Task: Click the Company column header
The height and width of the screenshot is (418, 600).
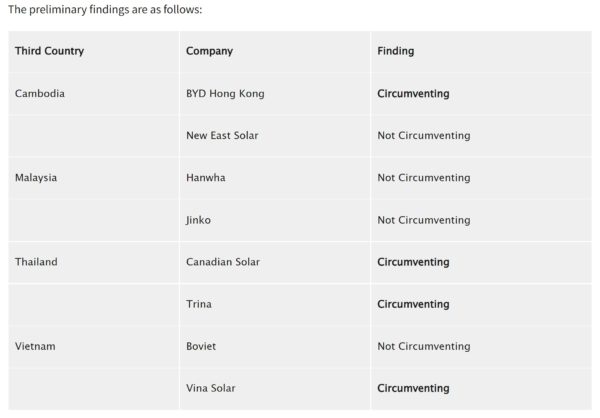Action: pyautogui.click(x=209, y=51)
